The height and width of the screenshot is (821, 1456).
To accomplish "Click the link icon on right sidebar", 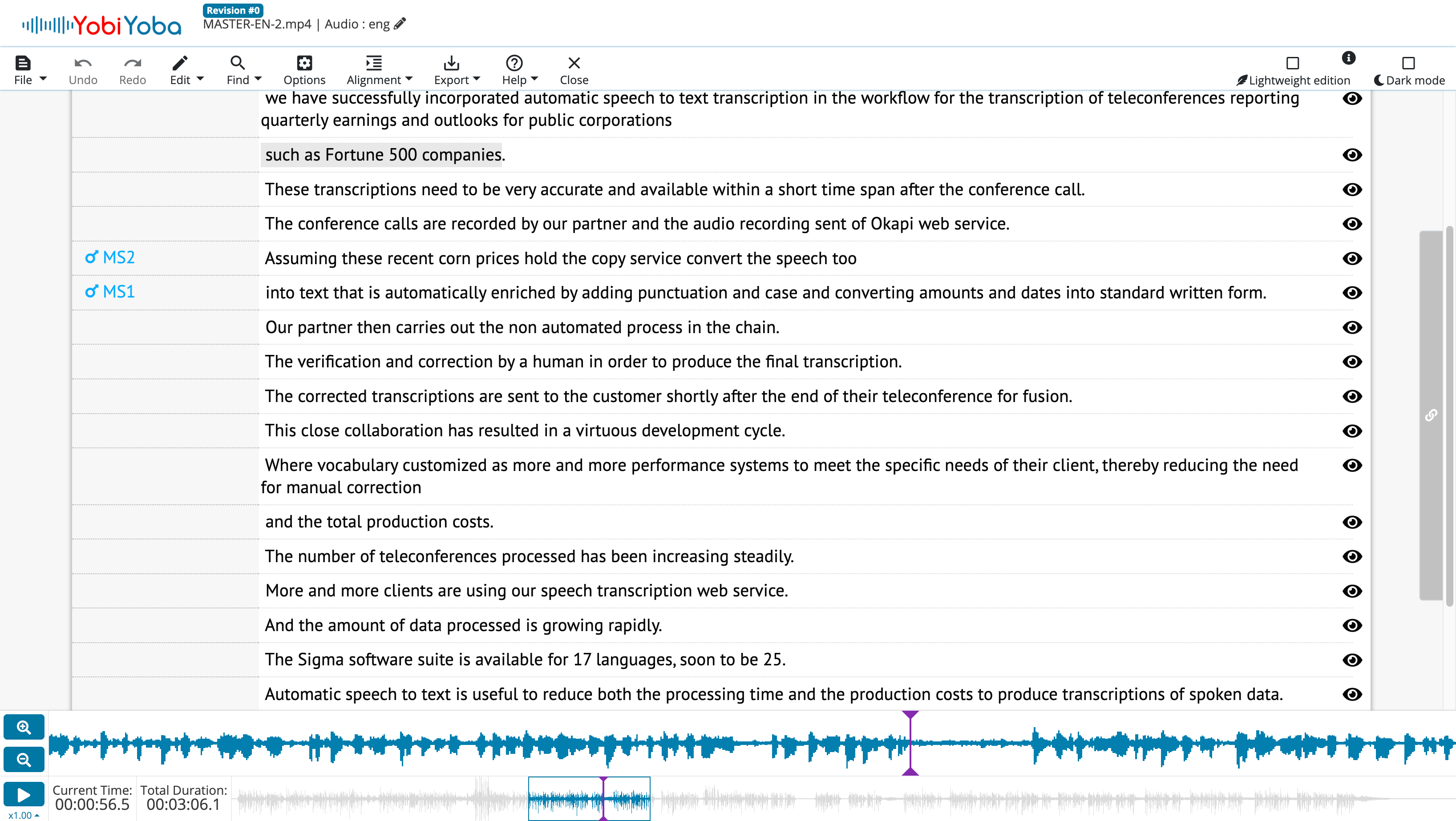I will (x=1431, y=415).
